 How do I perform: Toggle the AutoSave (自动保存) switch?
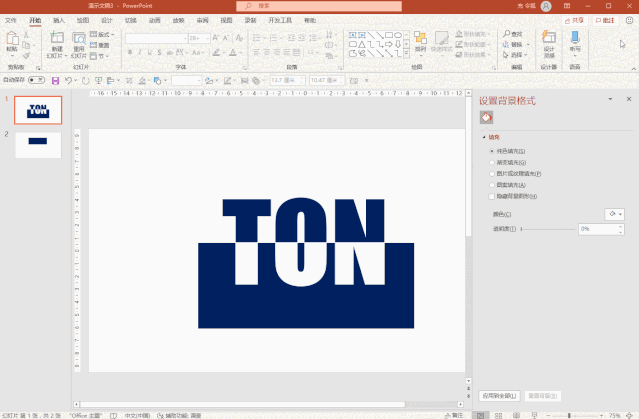point(36,80)
